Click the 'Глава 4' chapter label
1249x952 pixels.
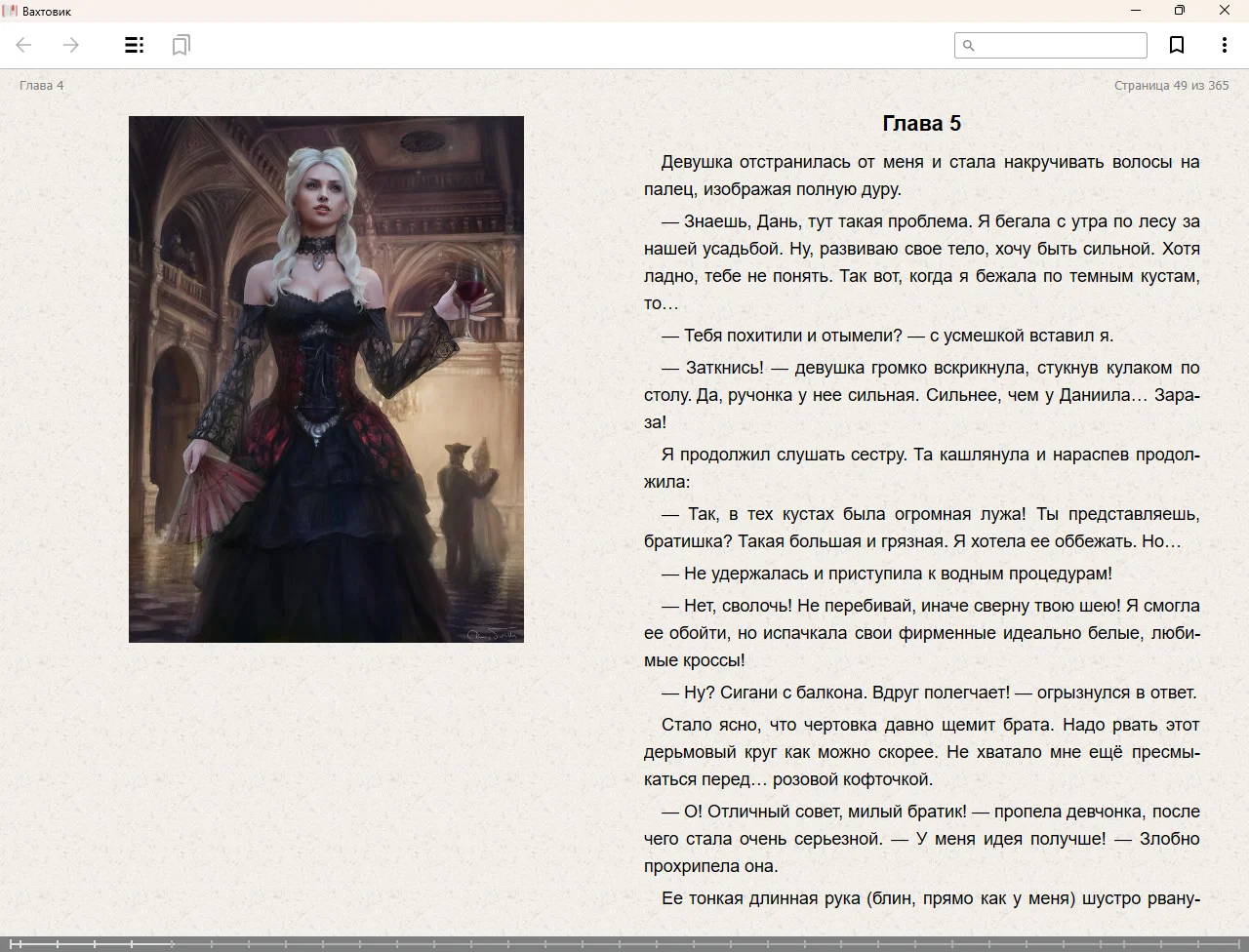tap(42, 85)
